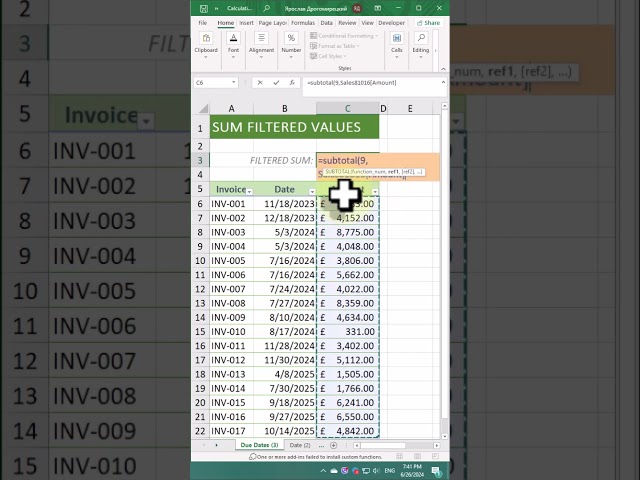The image size is (640, 480).
Task: Switch to the View tab
Action: [x=367, y=23]
